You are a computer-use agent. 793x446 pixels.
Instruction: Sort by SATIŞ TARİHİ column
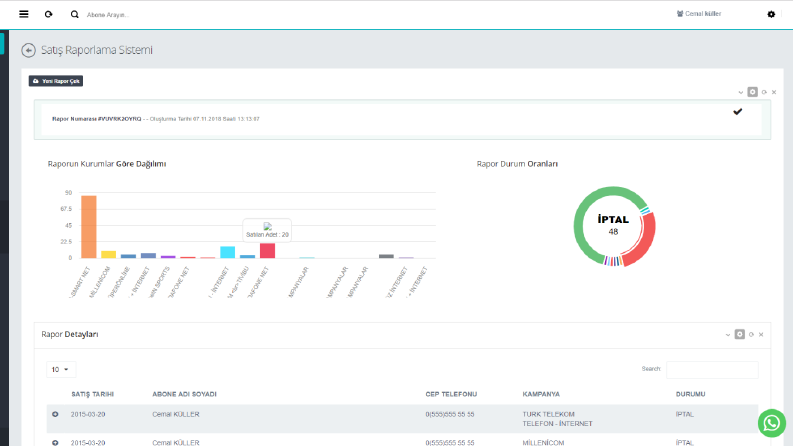[93, 394]
